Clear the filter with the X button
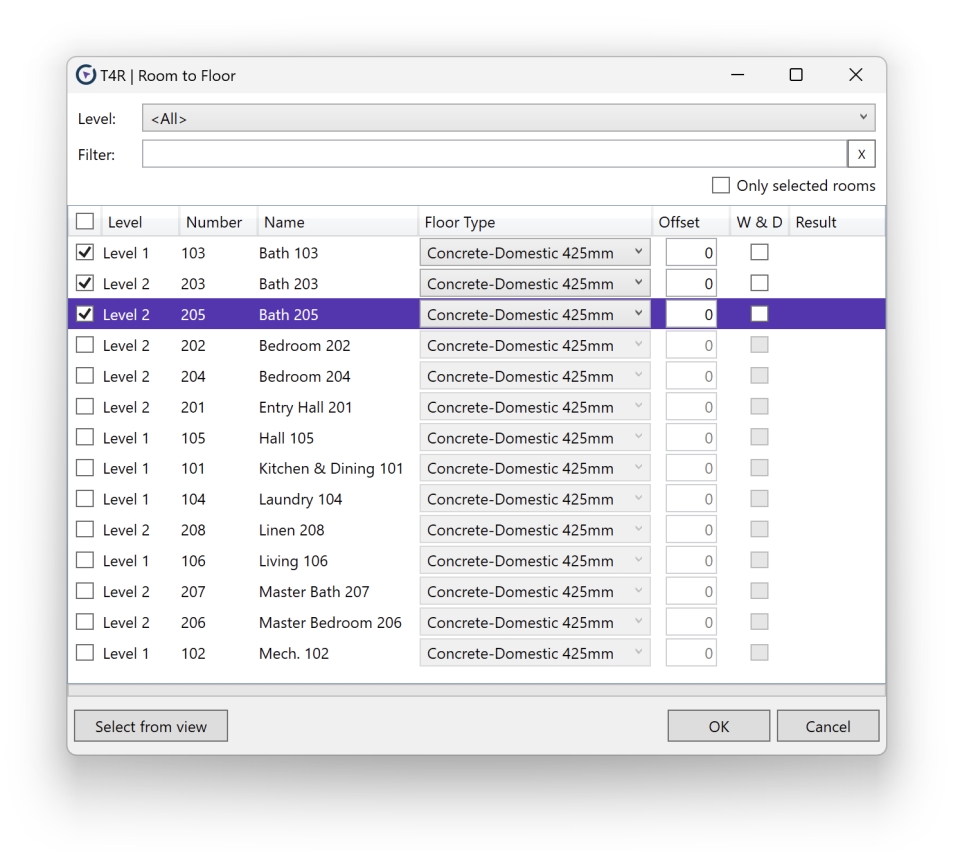This screenshot has height=851, width=960. (x=861, y=154)
